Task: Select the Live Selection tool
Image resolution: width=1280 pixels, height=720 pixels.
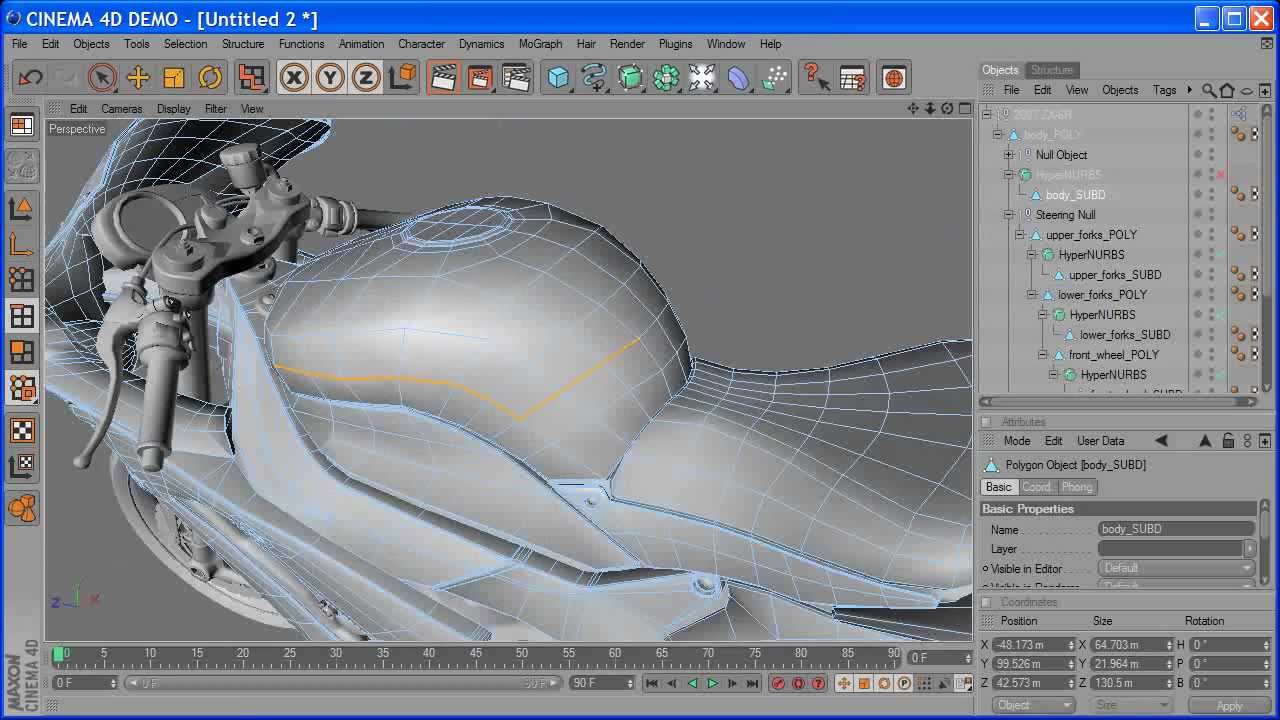Action: tap(102, 77)
